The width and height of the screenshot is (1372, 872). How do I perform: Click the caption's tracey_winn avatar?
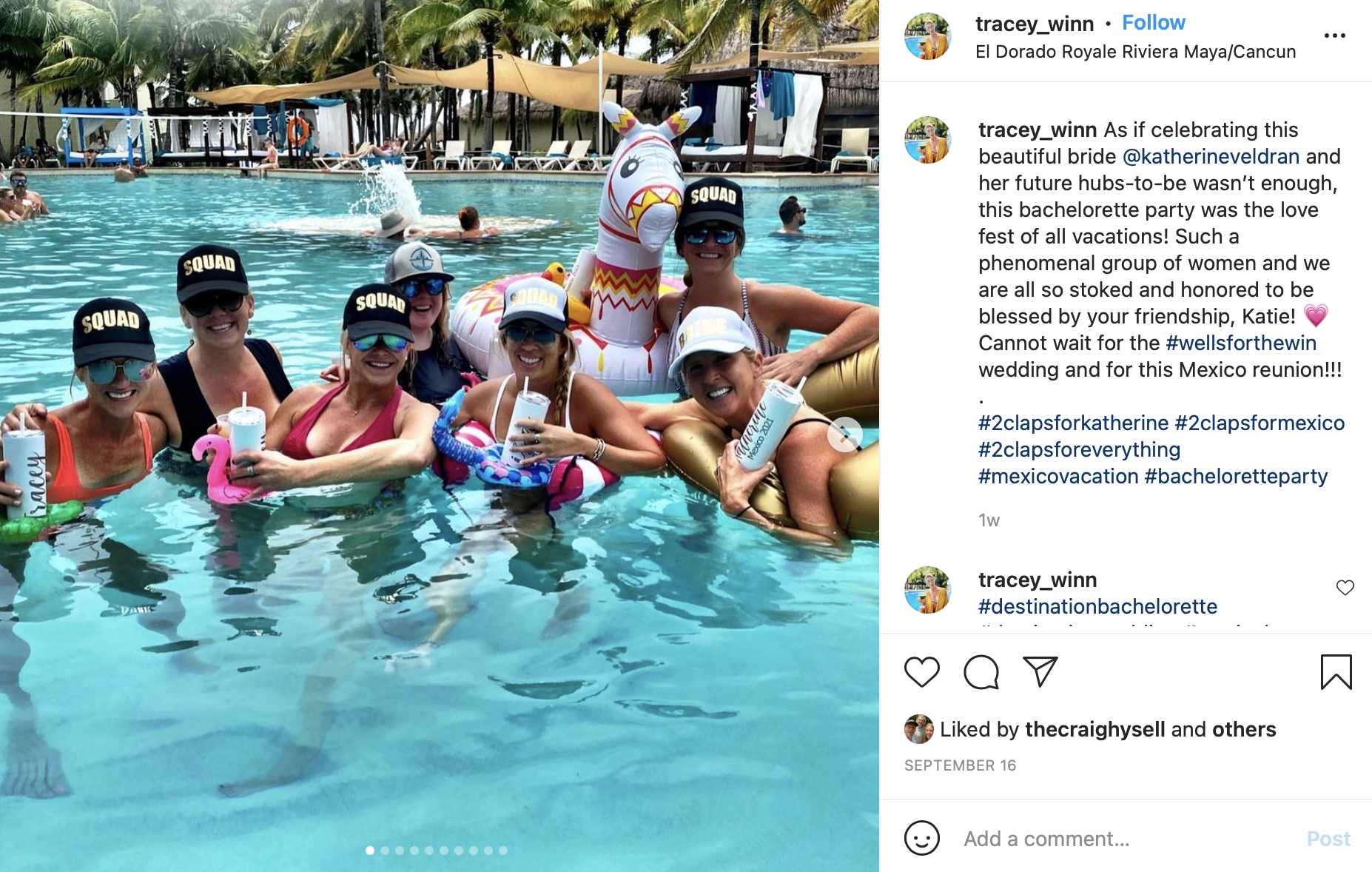927,140
